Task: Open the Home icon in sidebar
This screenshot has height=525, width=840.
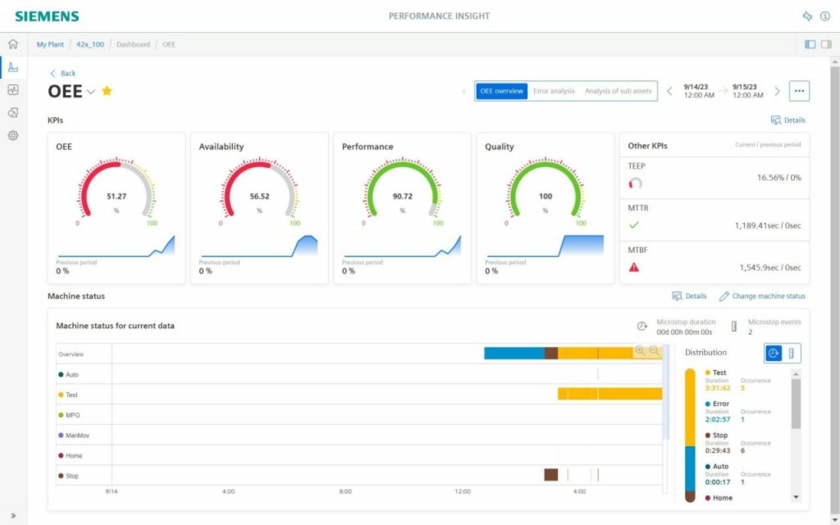Action: coord(13,44)
